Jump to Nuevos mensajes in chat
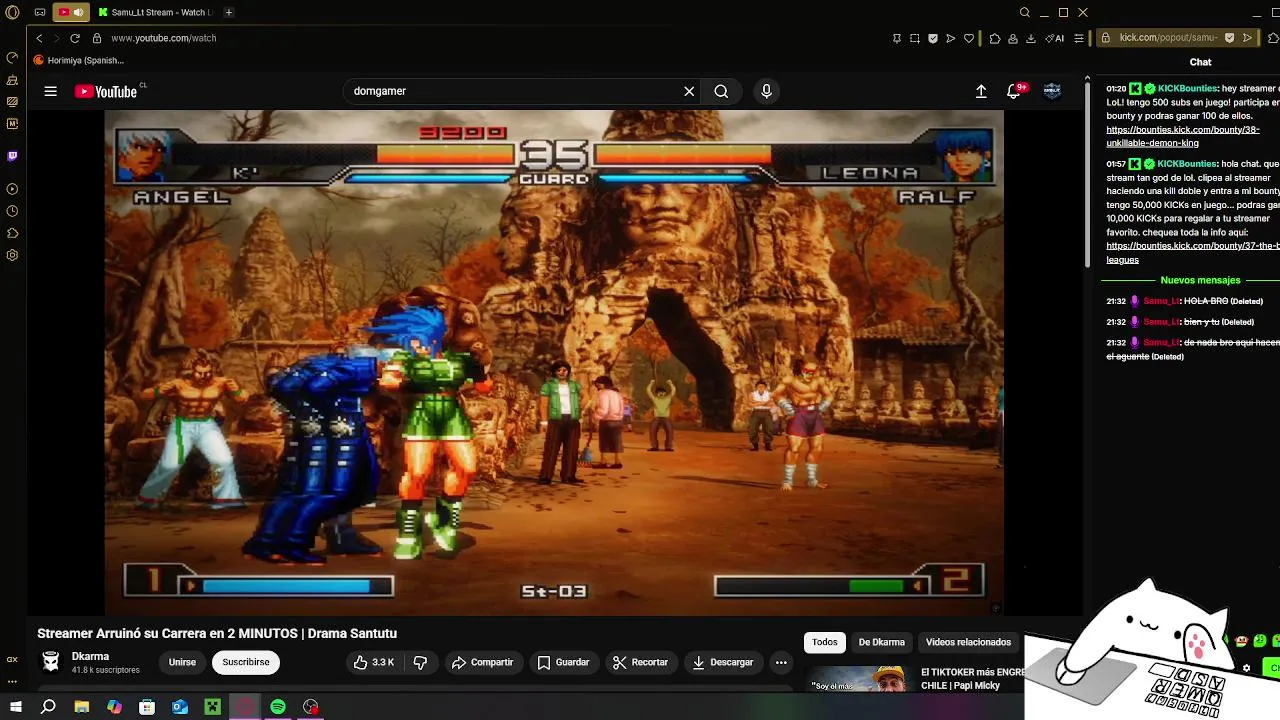Screen dimensions: 1280x720 point(1200,280)
